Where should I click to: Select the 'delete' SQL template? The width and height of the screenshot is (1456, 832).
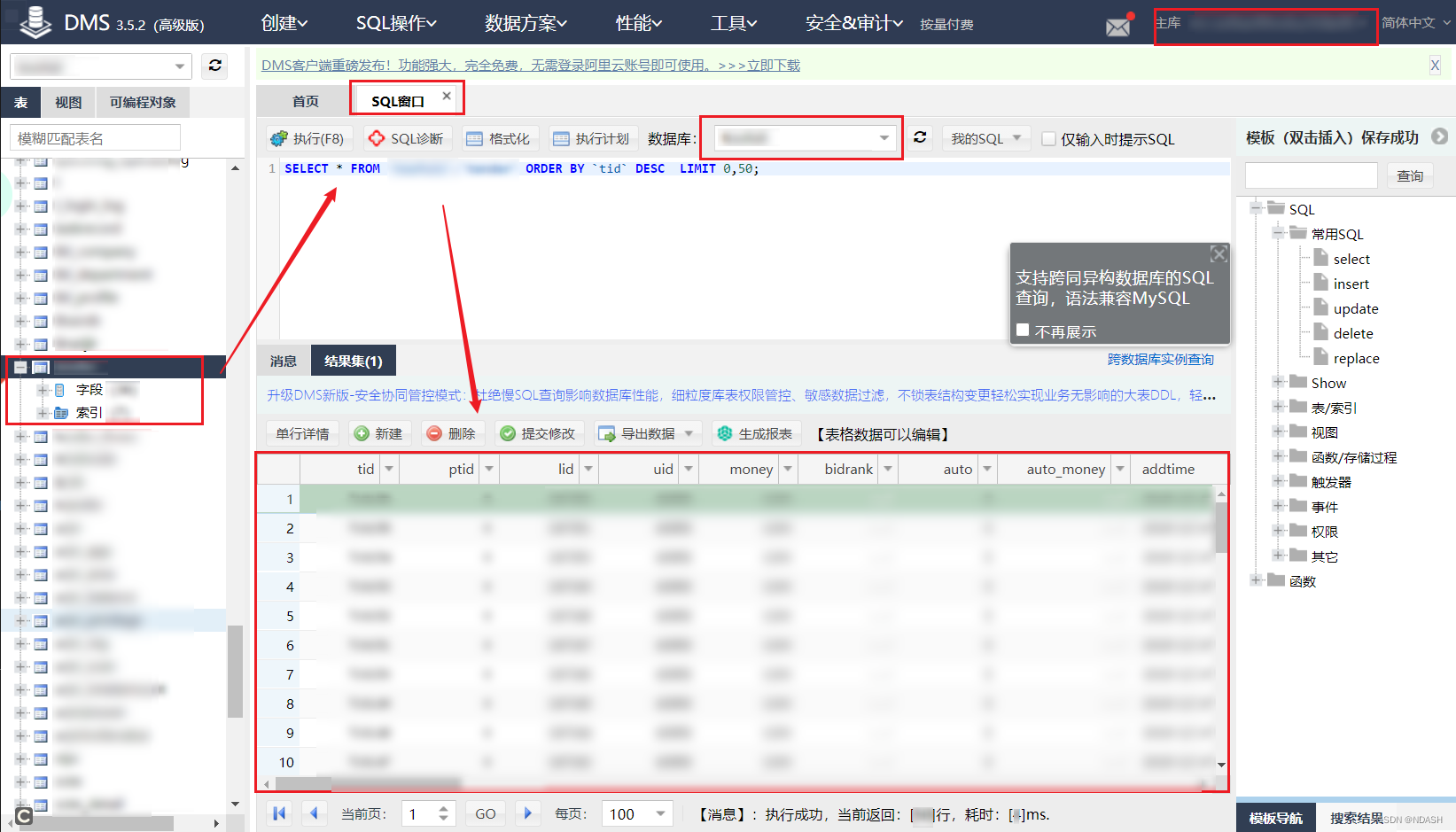[x=1353, y=333]
